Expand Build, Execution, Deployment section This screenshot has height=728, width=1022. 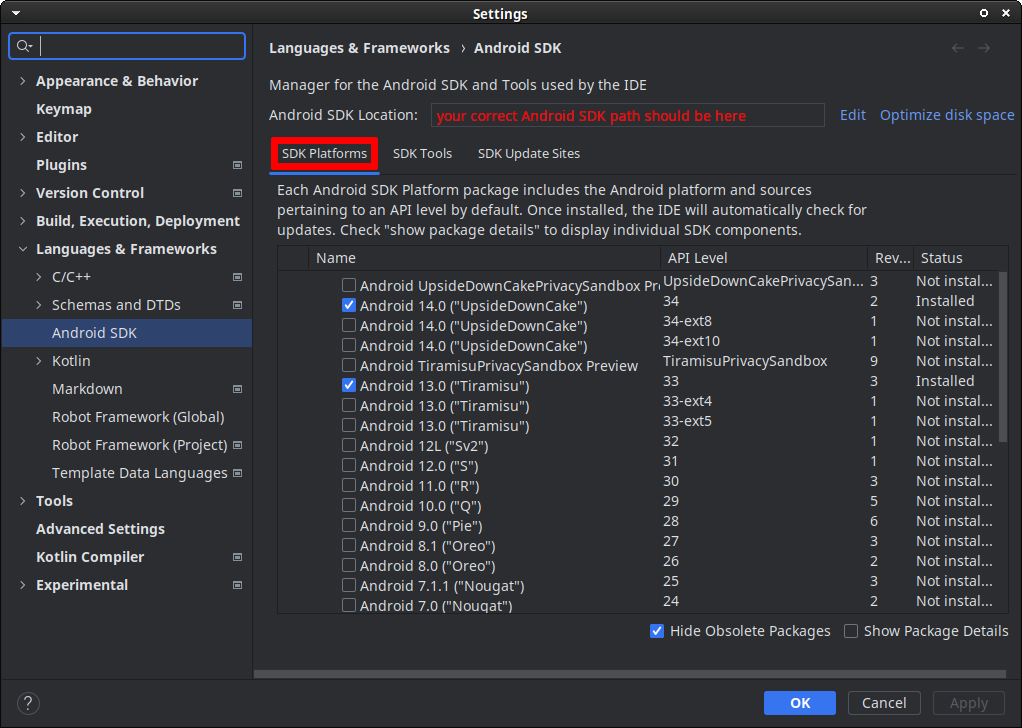click(23, 221)
